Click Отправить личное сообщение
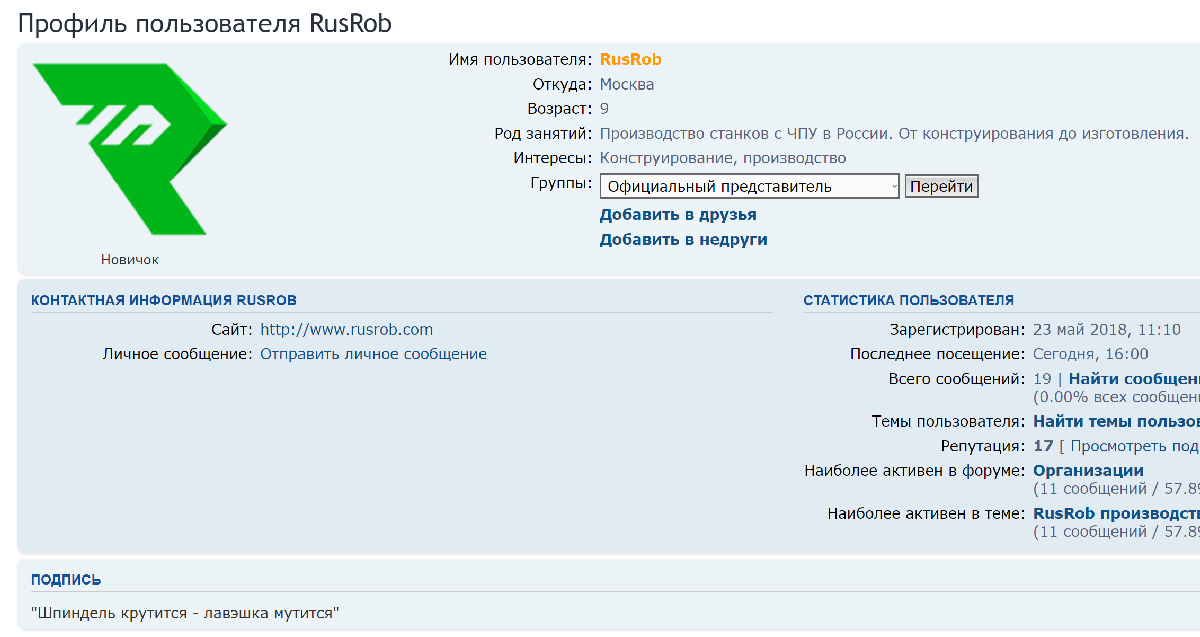 pos(373,354)
